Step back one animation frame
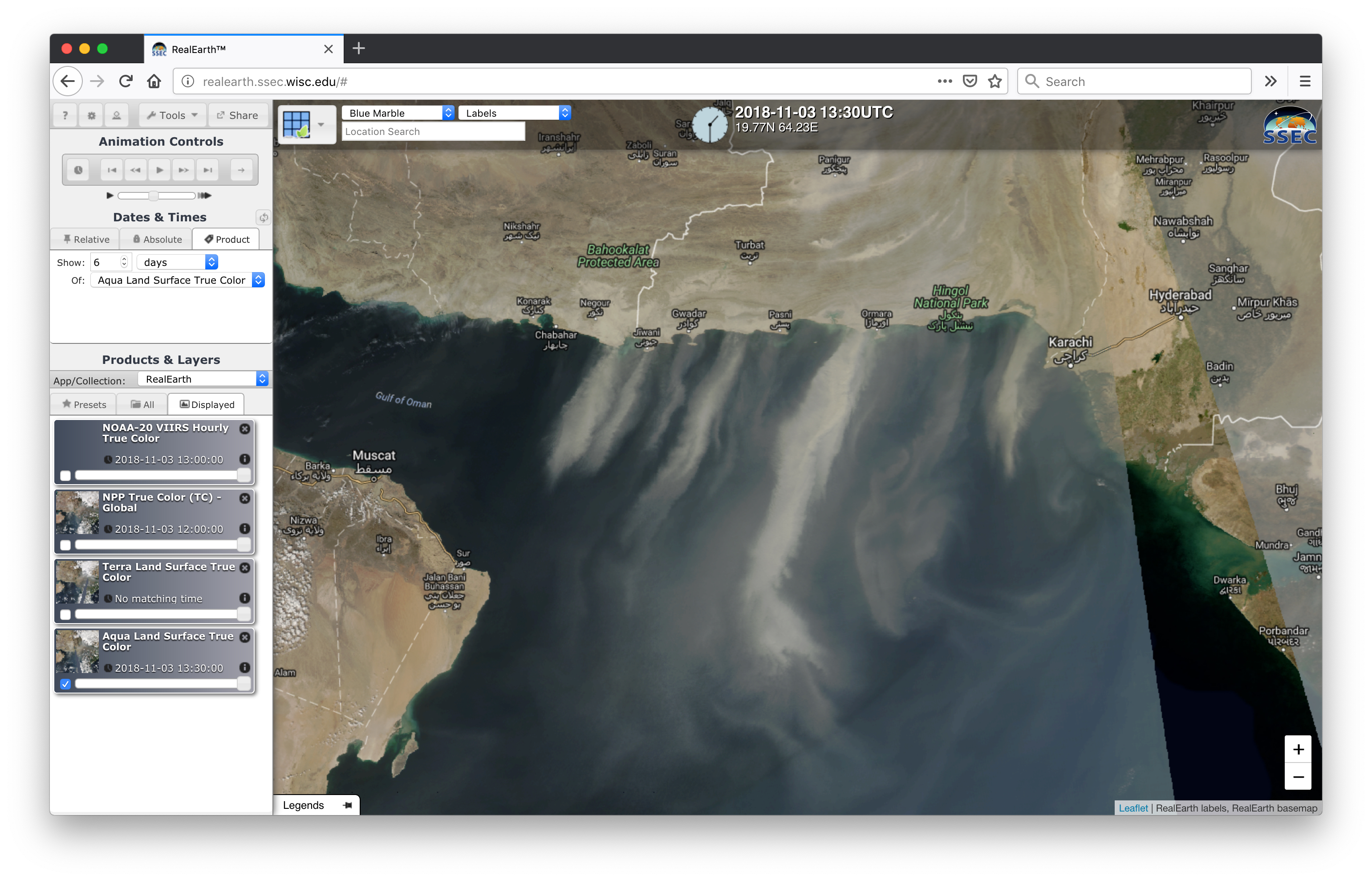Viewport: 1372px width, 881px height. (135, 170)
